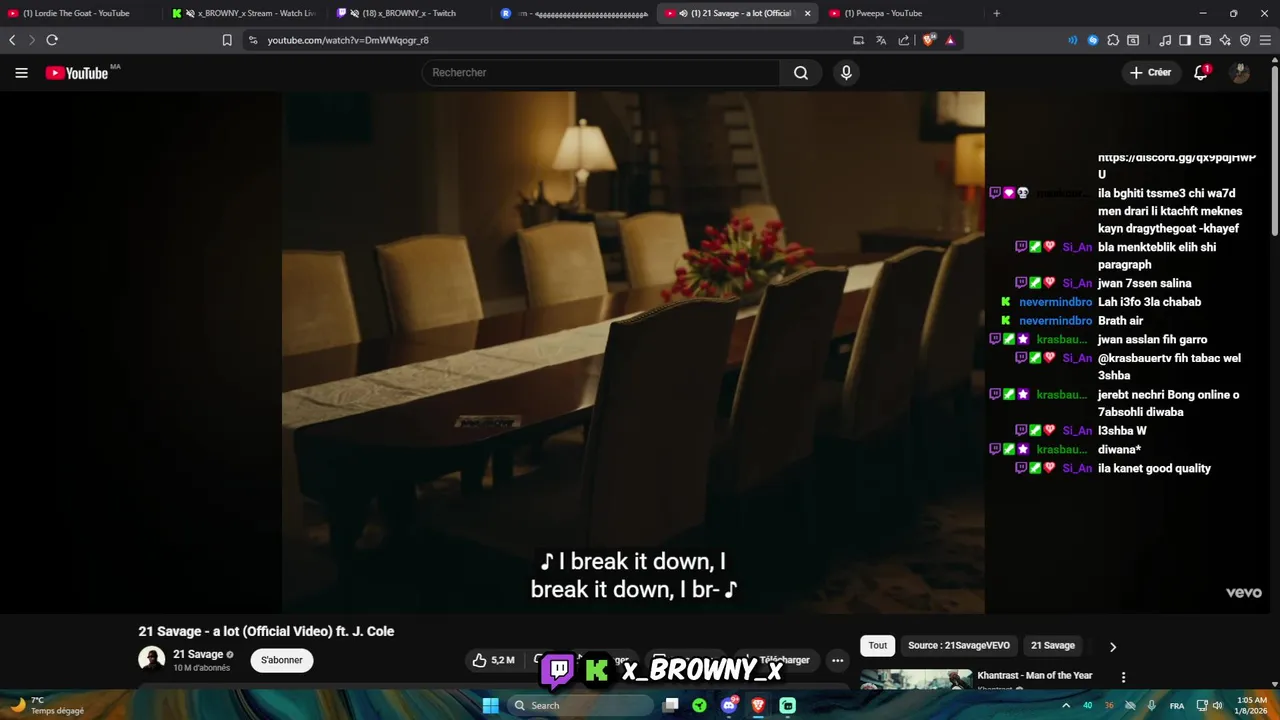Image resolution: width=1280 pixels, height=720 pixels.
Task: Focus the Rechercher search field
Action: [601, 73]
